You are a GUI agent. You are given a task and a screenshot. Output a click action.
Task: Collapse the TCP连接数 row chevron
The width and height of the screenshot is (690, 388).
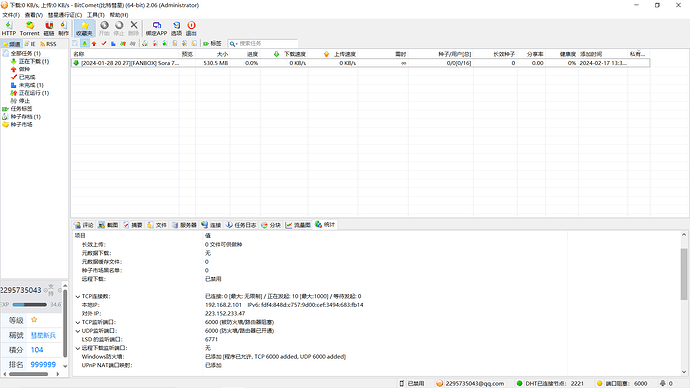[77, 296]
